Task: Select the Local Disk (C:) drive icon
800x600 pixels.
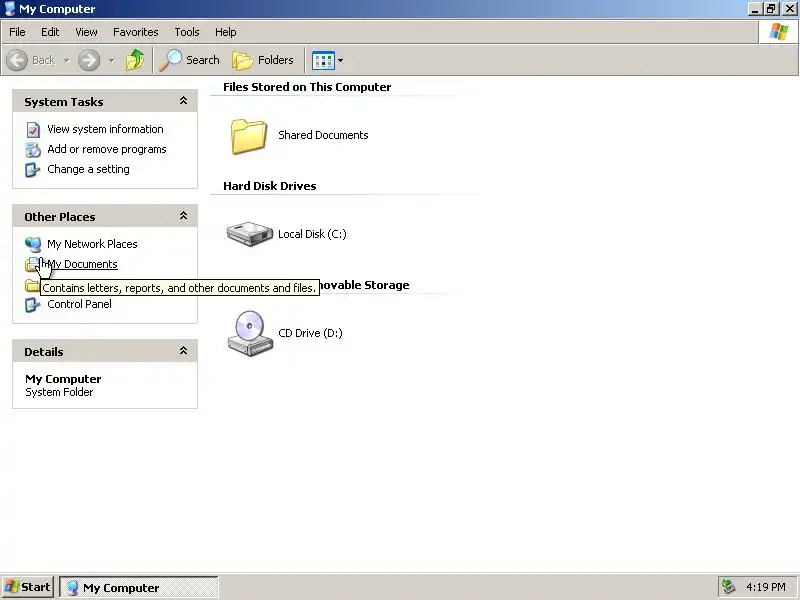Action: click(249, 234)
